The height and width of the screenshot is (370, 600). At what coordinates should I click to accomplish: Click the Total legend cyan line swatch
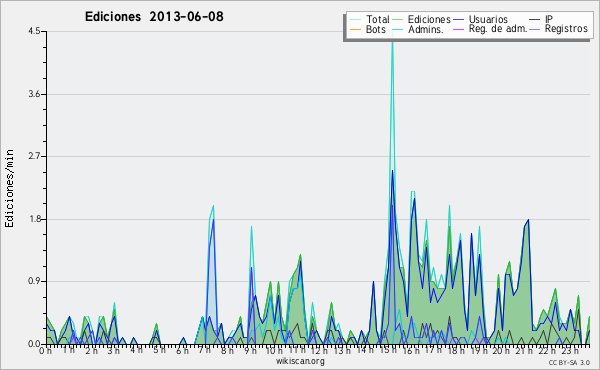355,20
